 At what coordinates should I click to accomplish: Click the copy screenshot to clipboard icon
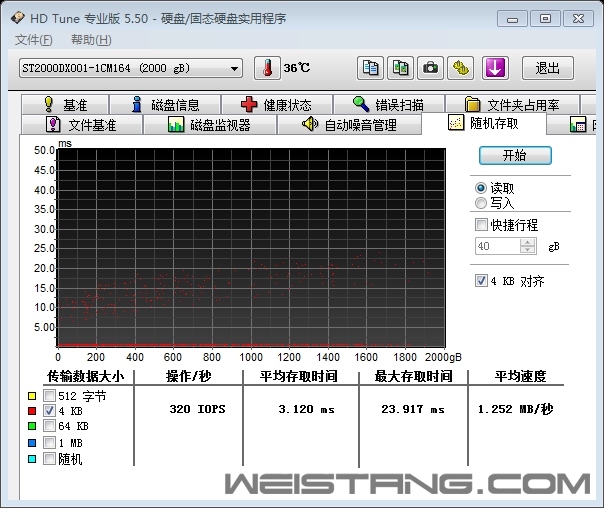point(400,68)
